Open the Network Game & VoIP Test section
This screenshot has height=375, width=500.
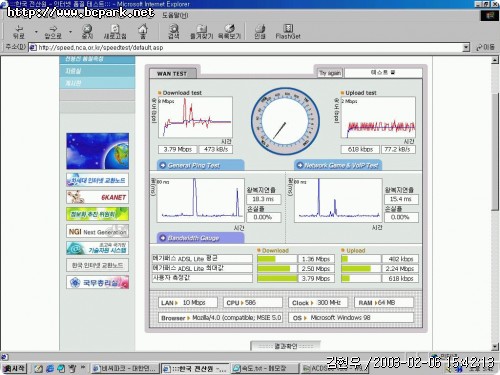pos(338,165)
